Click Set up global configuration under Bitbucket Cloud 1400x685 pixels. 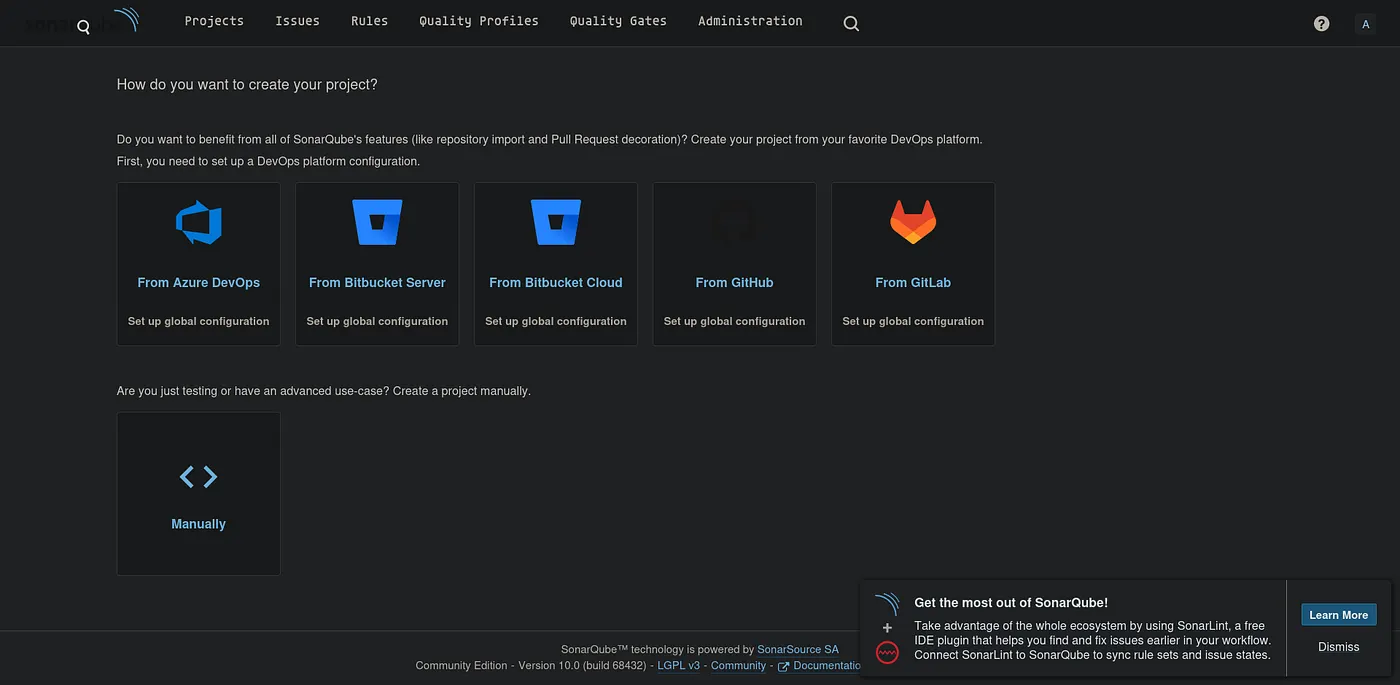point(556,321)
